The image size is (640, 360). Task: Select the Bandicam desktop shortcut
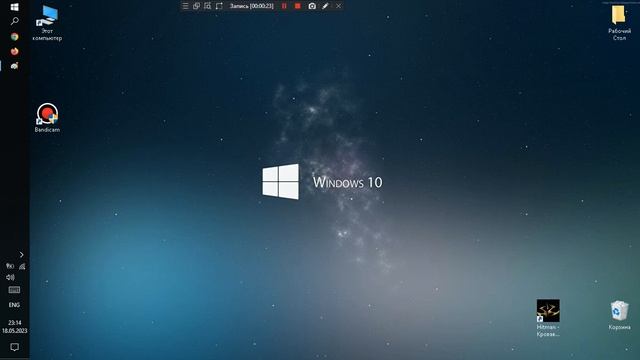47,118
